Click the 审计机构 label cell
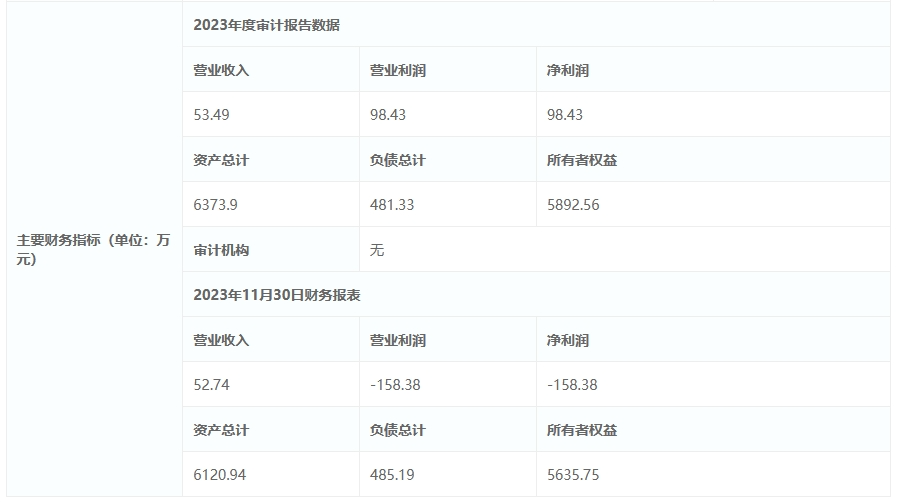The height and width of the screenshot is (502, 898). tap(221, 250)
